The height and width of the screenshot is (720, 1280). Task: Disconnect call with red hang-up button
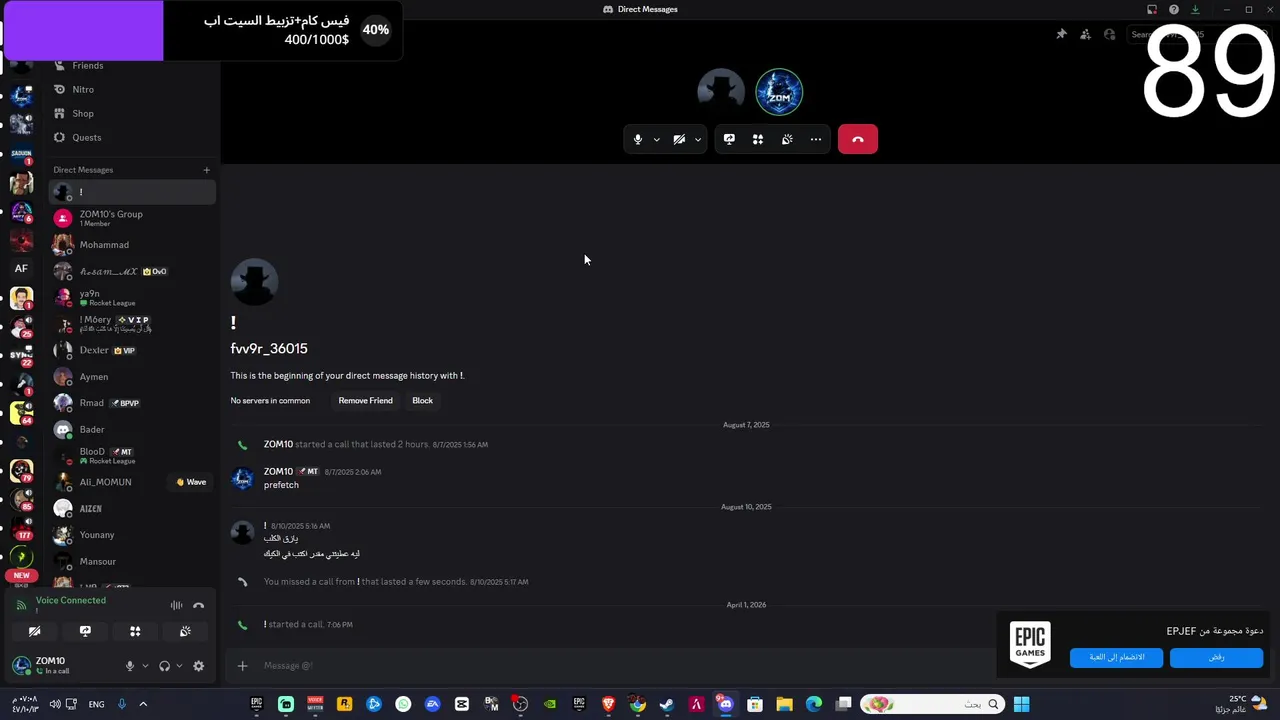point(858,139)
